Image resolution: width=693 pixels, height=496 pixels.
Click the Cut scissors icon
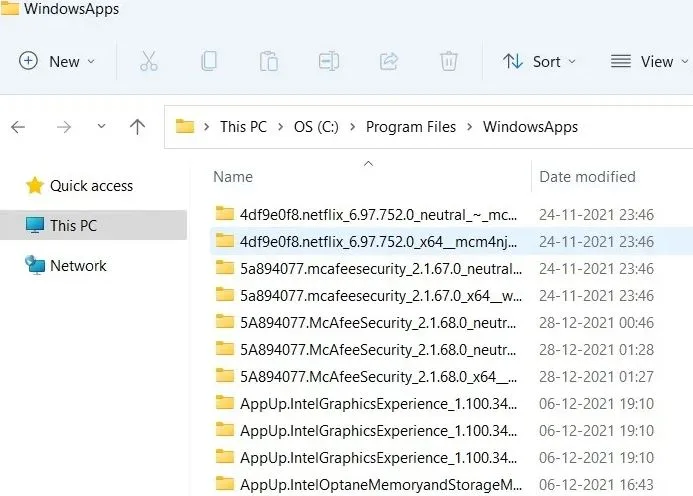click(x=148, y=61)
